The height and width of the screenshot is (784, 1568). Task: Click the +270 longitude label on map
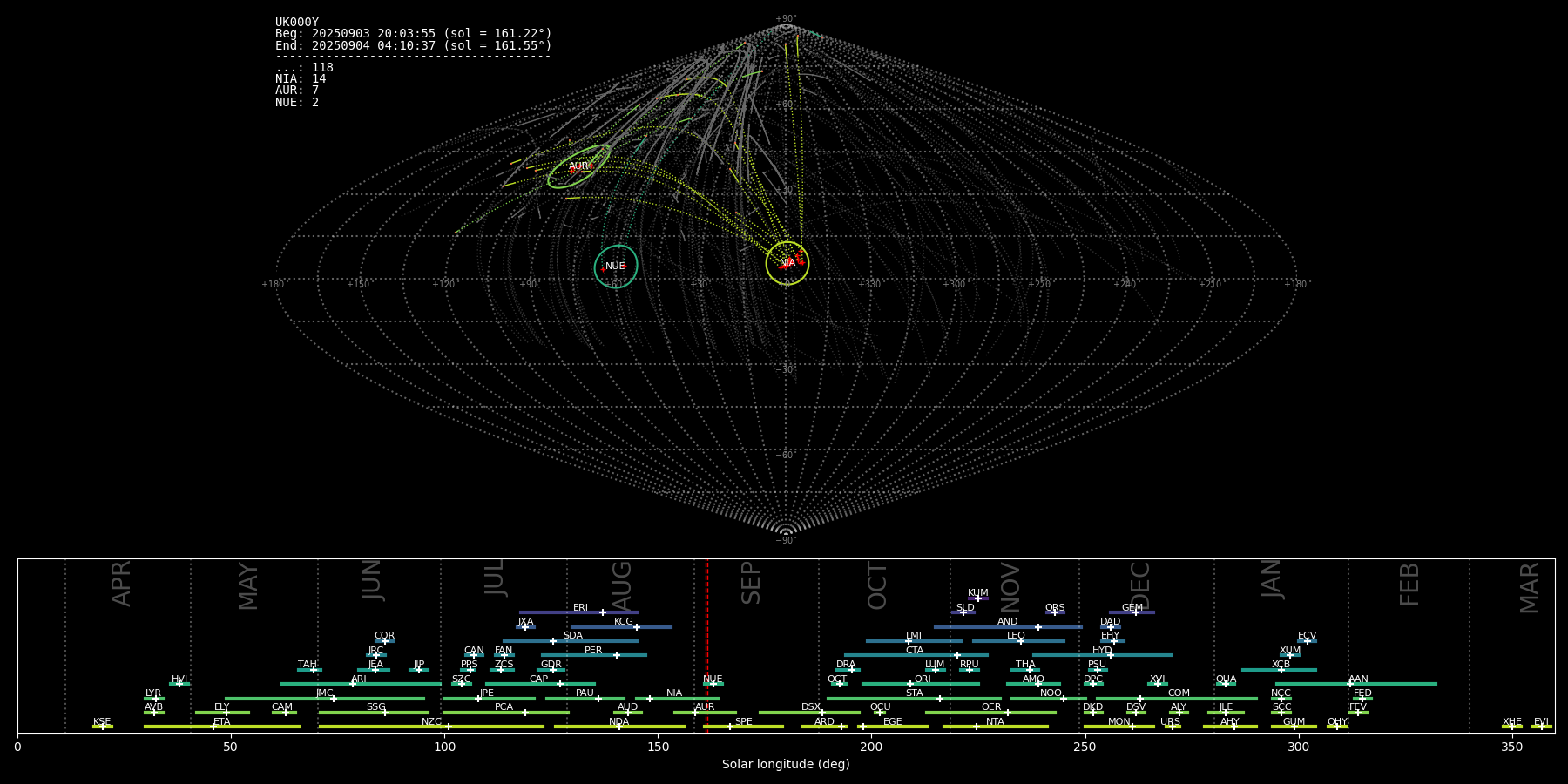pos(1039,285)
